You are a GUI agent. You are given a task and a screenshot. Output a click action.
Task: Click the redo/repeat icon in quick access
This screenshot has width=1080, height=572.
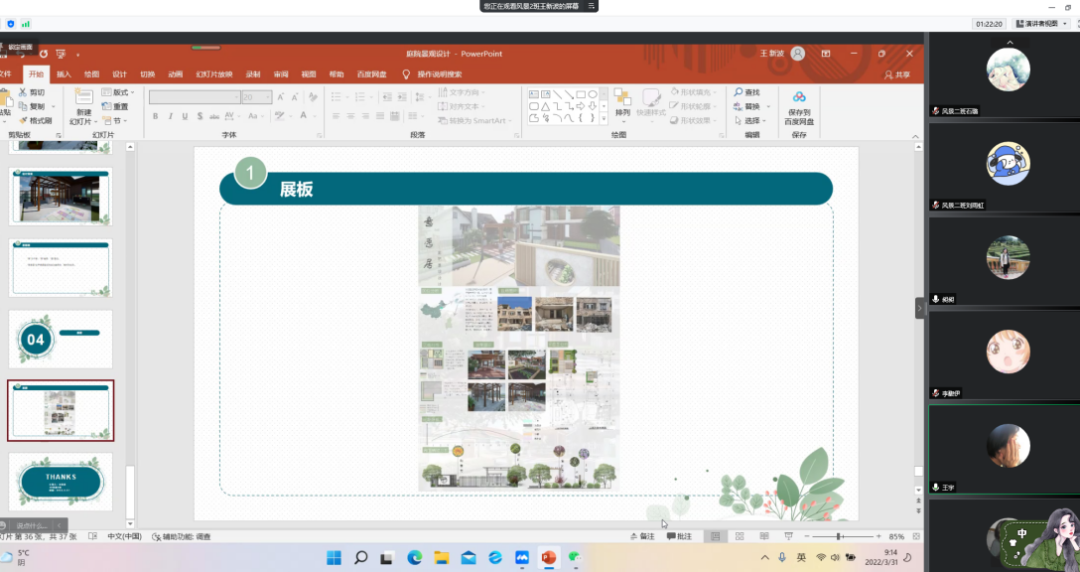(43, 54)
